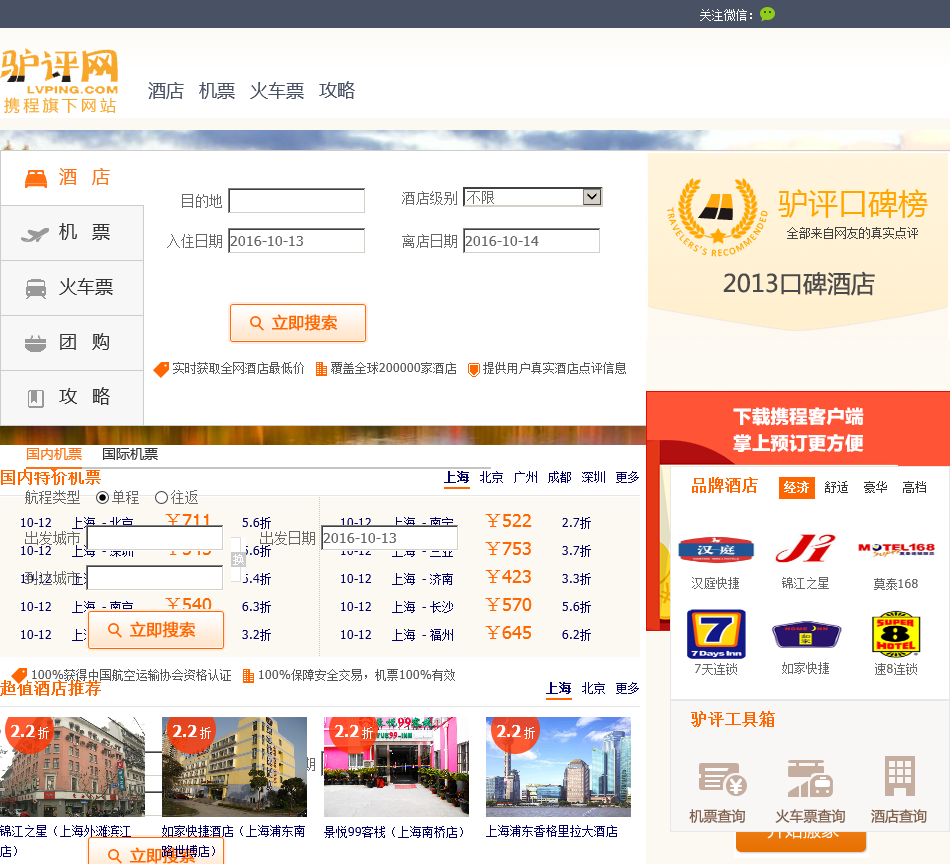Open the 入住日期 check-in date field
Screen dimensions: 950x864
click(x=296, y=241)
